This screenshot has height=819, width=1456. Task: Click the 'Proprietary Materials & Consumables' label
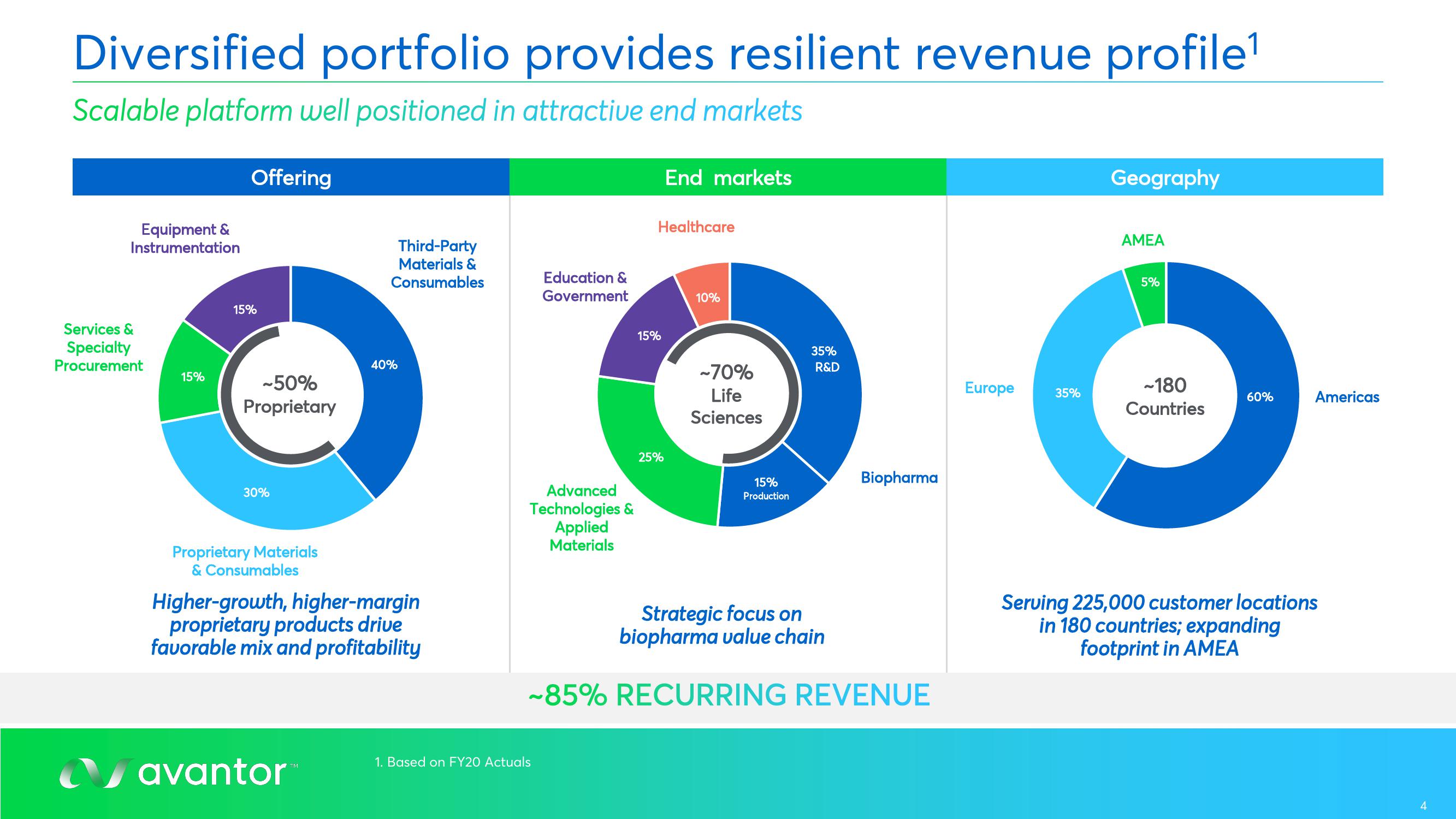pyautogui.click(x=245, y=561)
